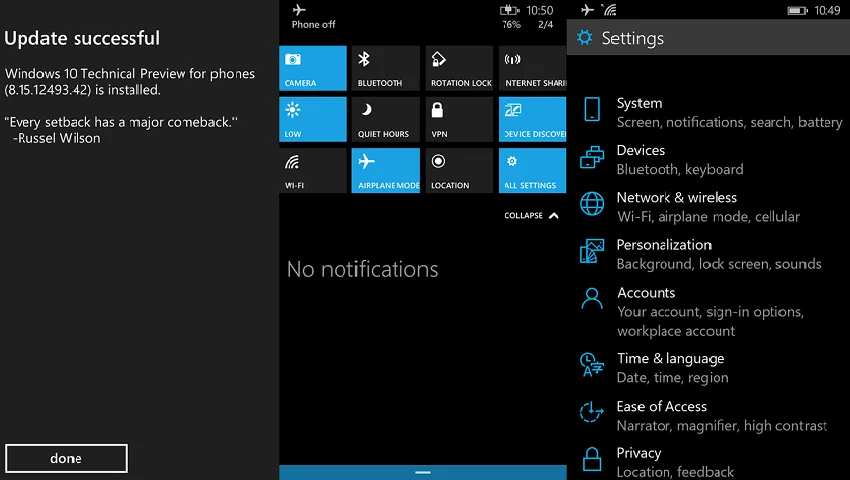Toggle the Internet Sharing tile

pos(532,68)
